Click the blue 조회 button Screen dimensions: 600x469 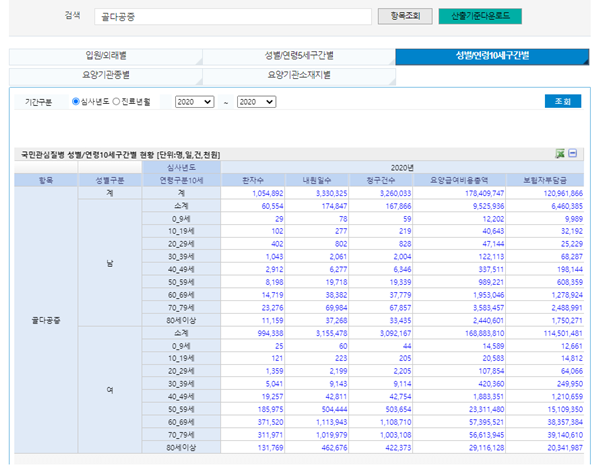[563, 101]
